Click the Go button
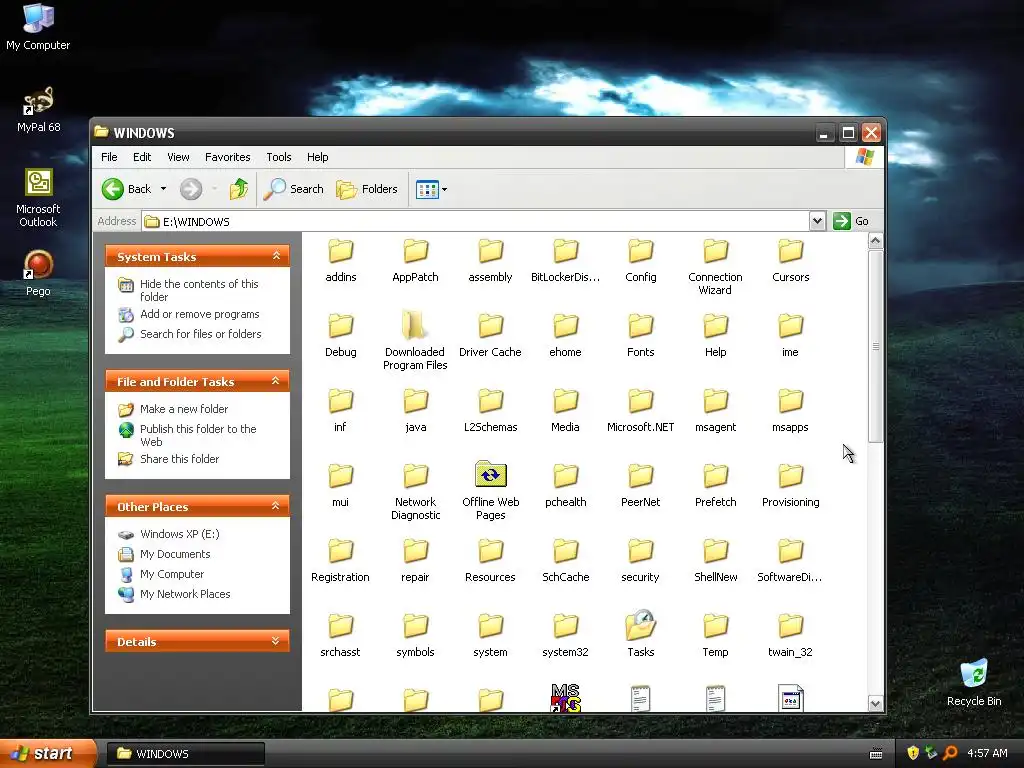This screenshot has width=1024, height=768. 851,221
